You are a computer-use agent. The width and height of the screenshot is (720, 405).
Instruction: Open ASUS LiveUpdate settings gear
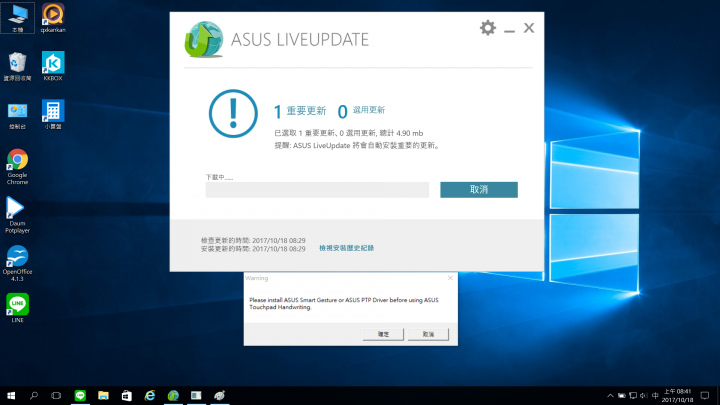tap(488, 28)
